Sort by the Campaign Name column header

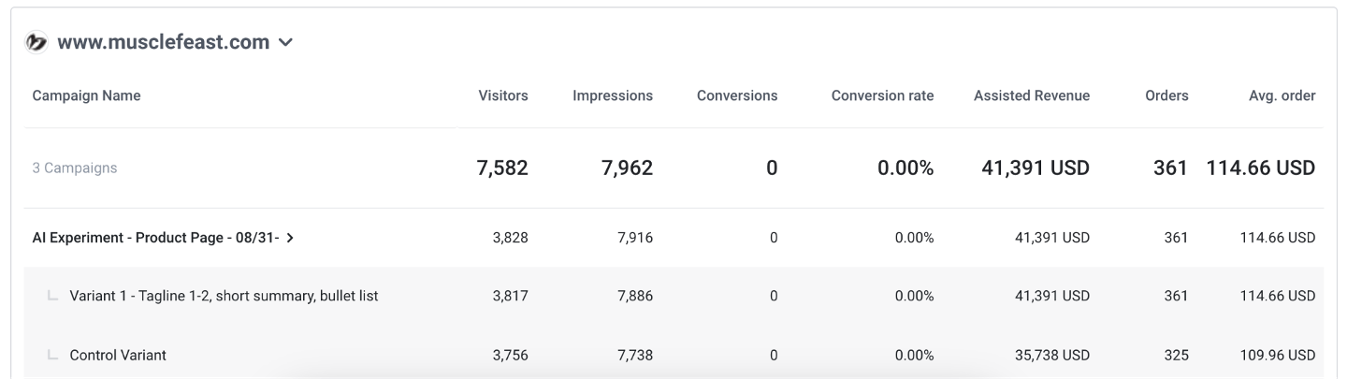87,96
